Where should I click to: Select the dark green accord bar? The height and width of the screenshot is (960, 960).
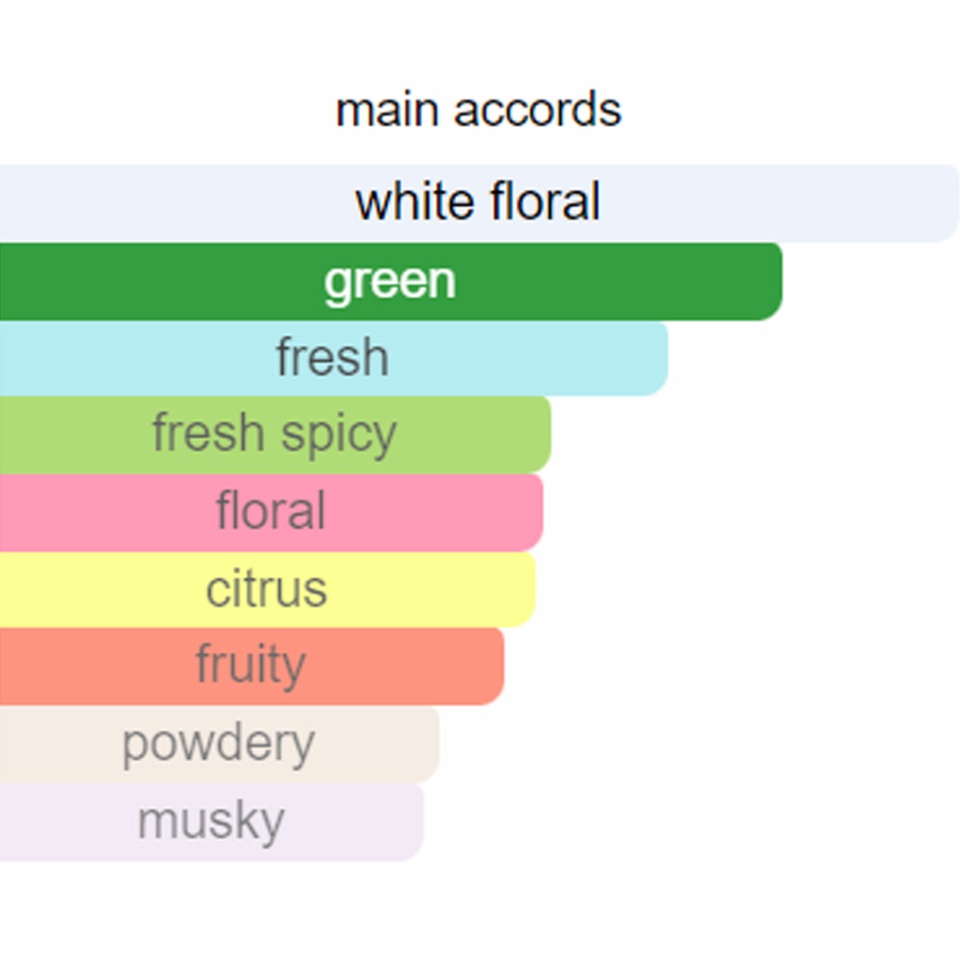pyautogui.click(x=391, y=281)
